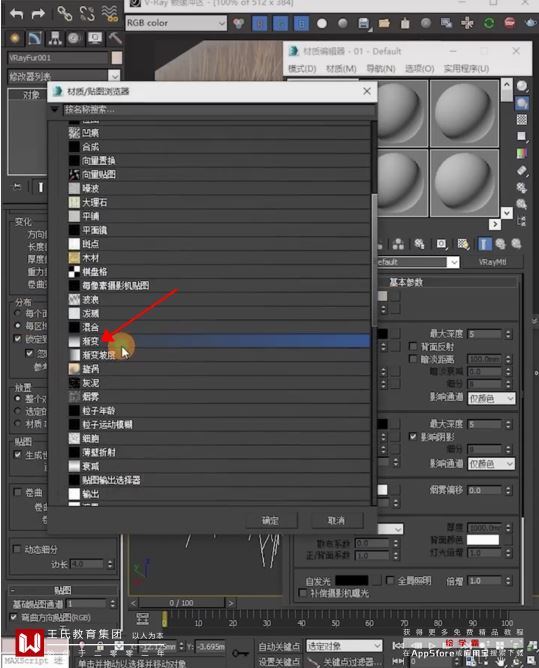Viewport: 539px width, 668px height.
Task: Select the 大理石 marble map entry
Action: pyautogui.click(x=219, y=202)
